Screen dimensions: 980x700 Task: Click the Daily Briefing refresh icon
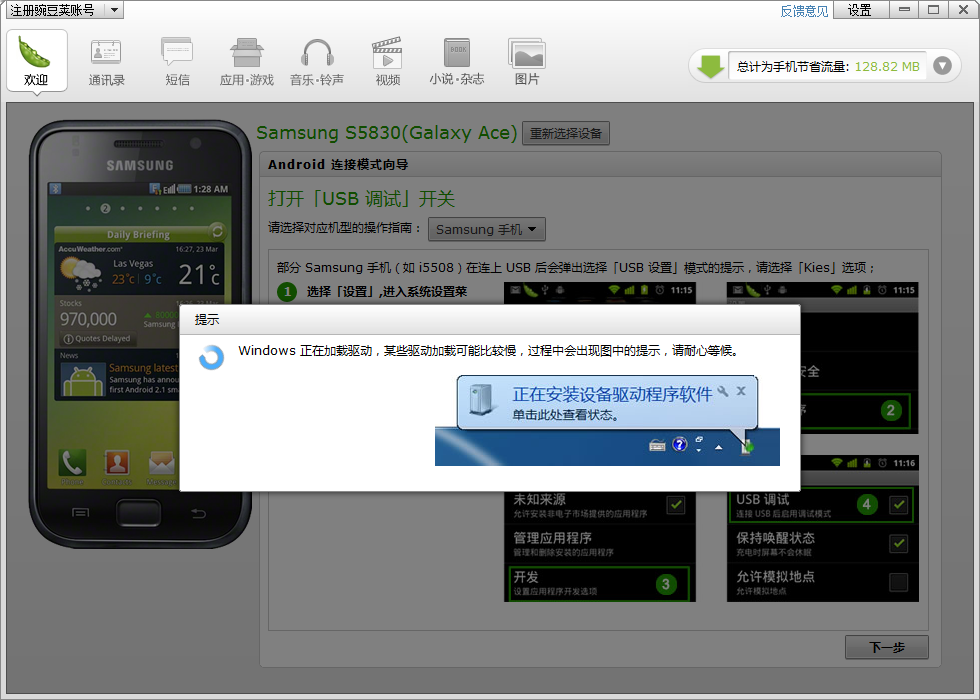pos(217,232)
